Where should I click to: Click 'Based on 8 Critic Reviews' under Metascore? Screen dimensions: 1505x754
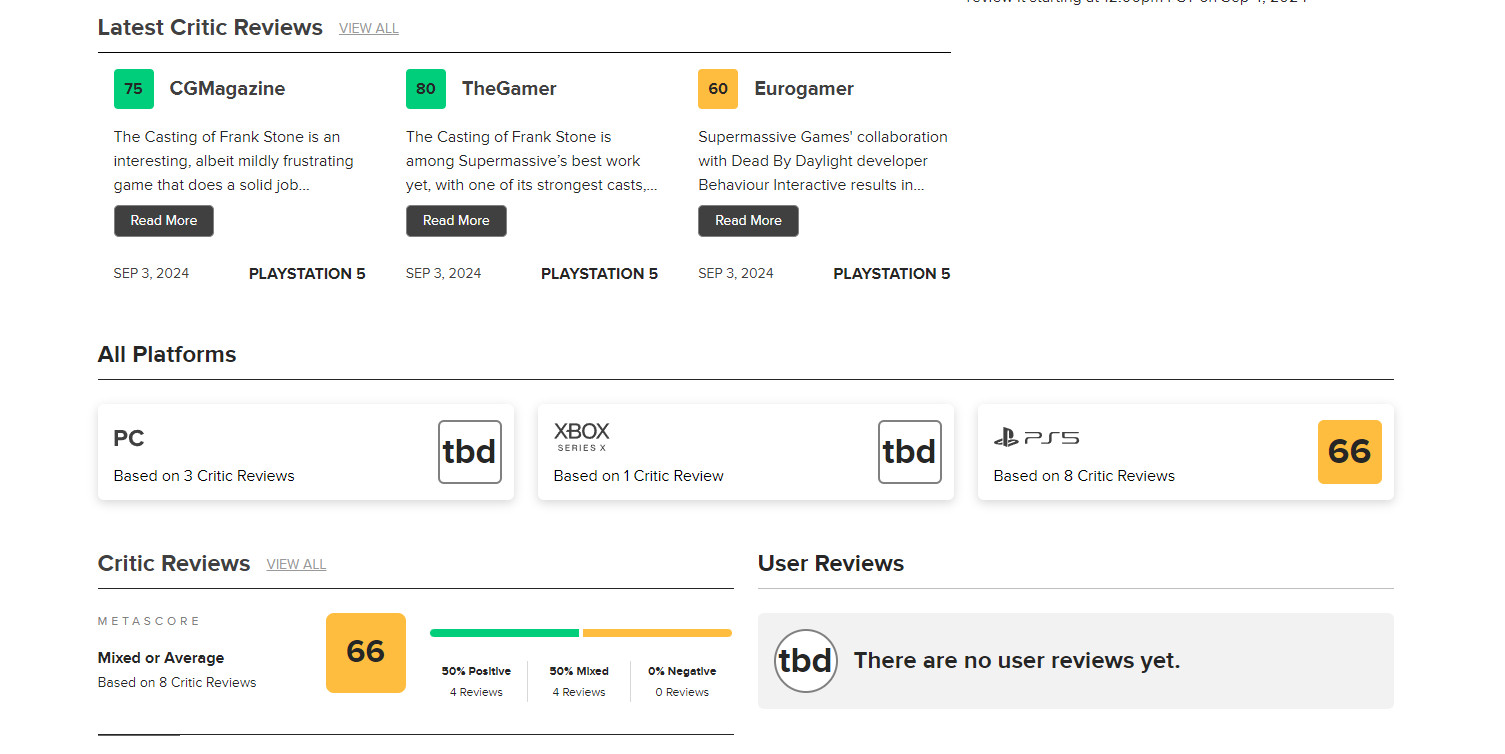[177, 683]
